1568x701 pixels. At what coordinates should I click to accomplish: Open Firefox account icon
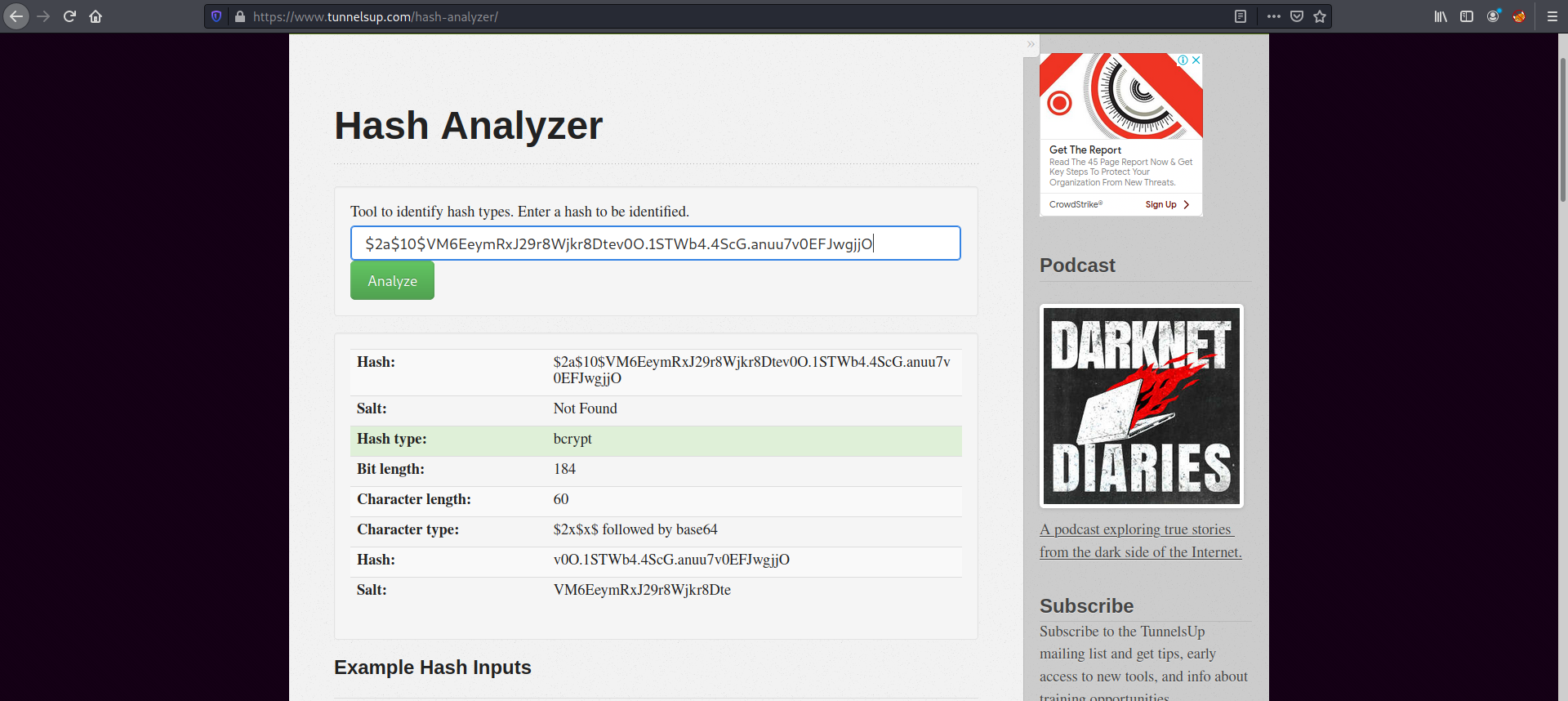pyautogui.click(x=1493, y=16)
